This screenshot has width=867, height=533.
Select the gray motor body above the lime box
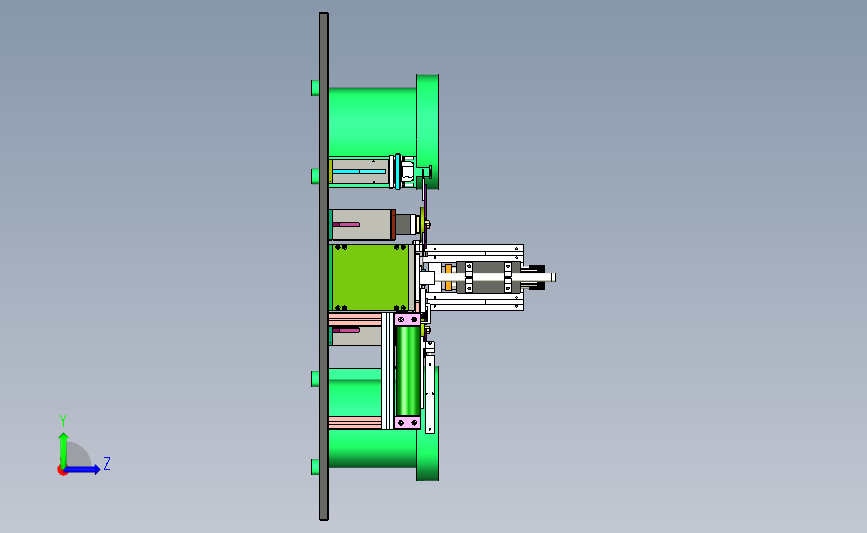click(x=362, y=224)
